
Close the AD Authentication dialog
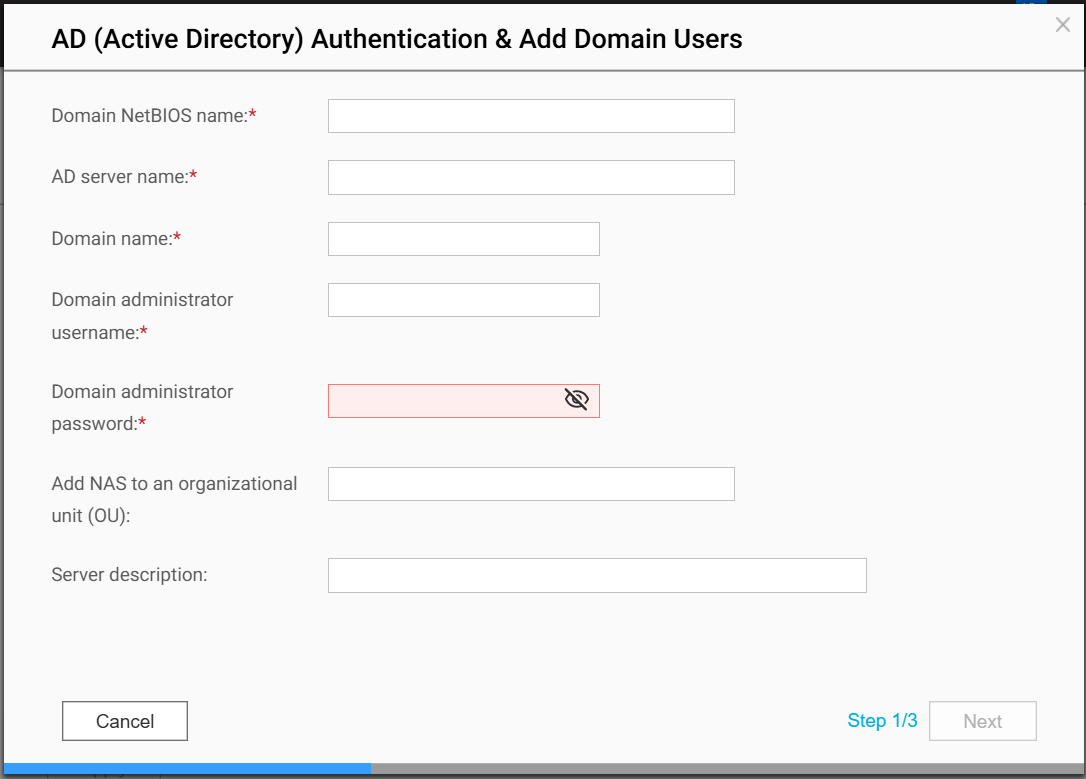coord(1062,26)
